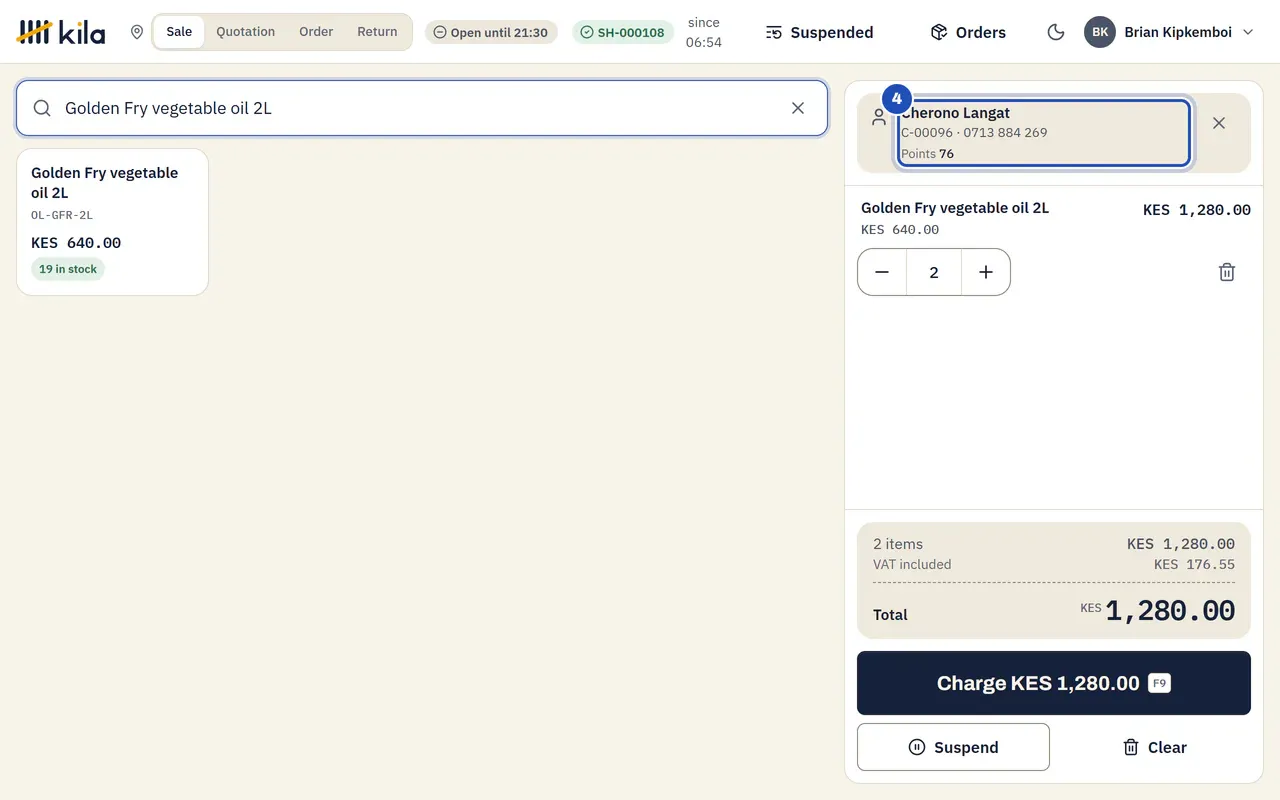This screenshot has width=1280, height=800.
Task: Click the 'since 06:54' shift time
Action: 704,32
